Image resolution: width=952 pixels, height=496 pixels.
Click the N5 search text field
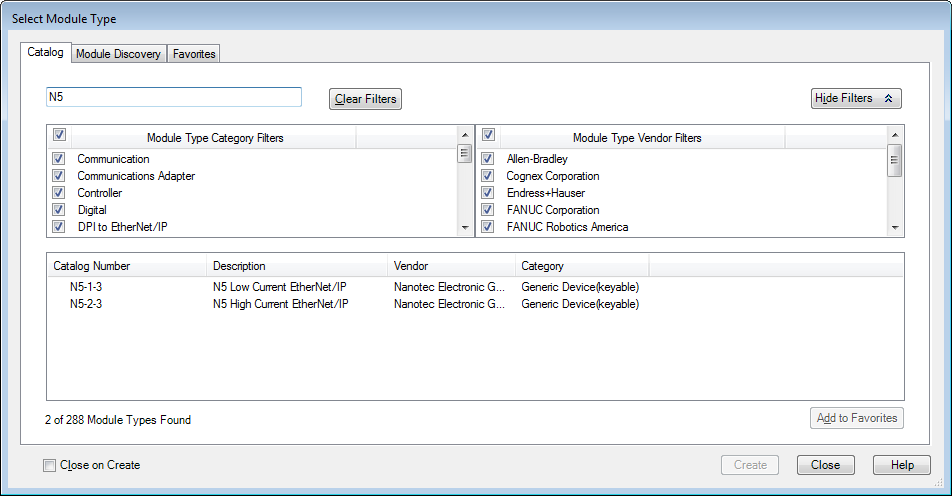click(174, 97)
